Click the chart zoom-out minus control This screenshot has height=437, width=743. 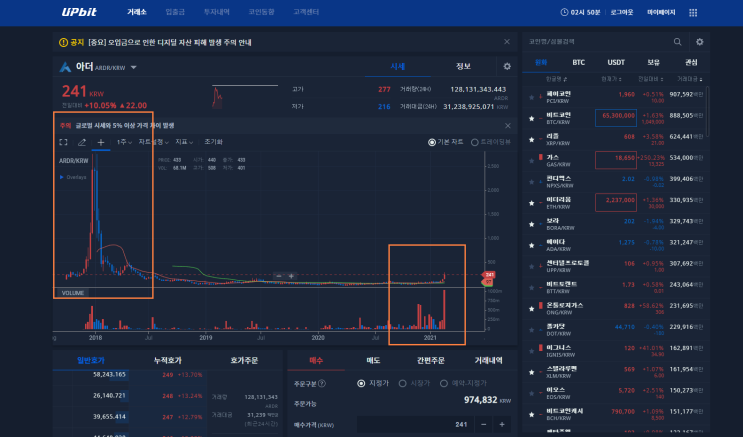[x=279, y=276]
